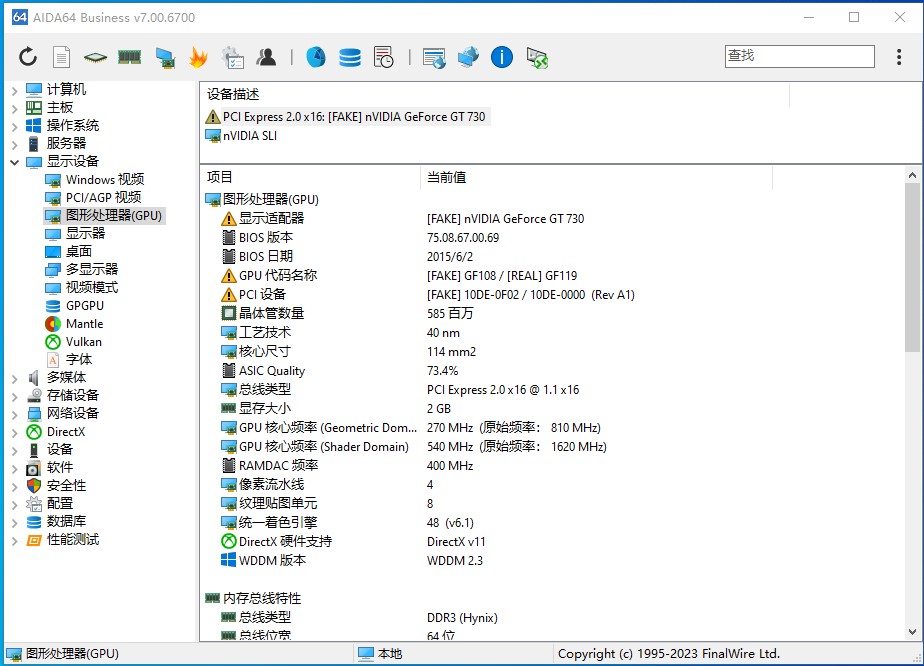This screenshot has height=666, width=924.
Task: Open the green-arrow remote monitor icon
Action: pyautogui.click(x=537, y=57)
